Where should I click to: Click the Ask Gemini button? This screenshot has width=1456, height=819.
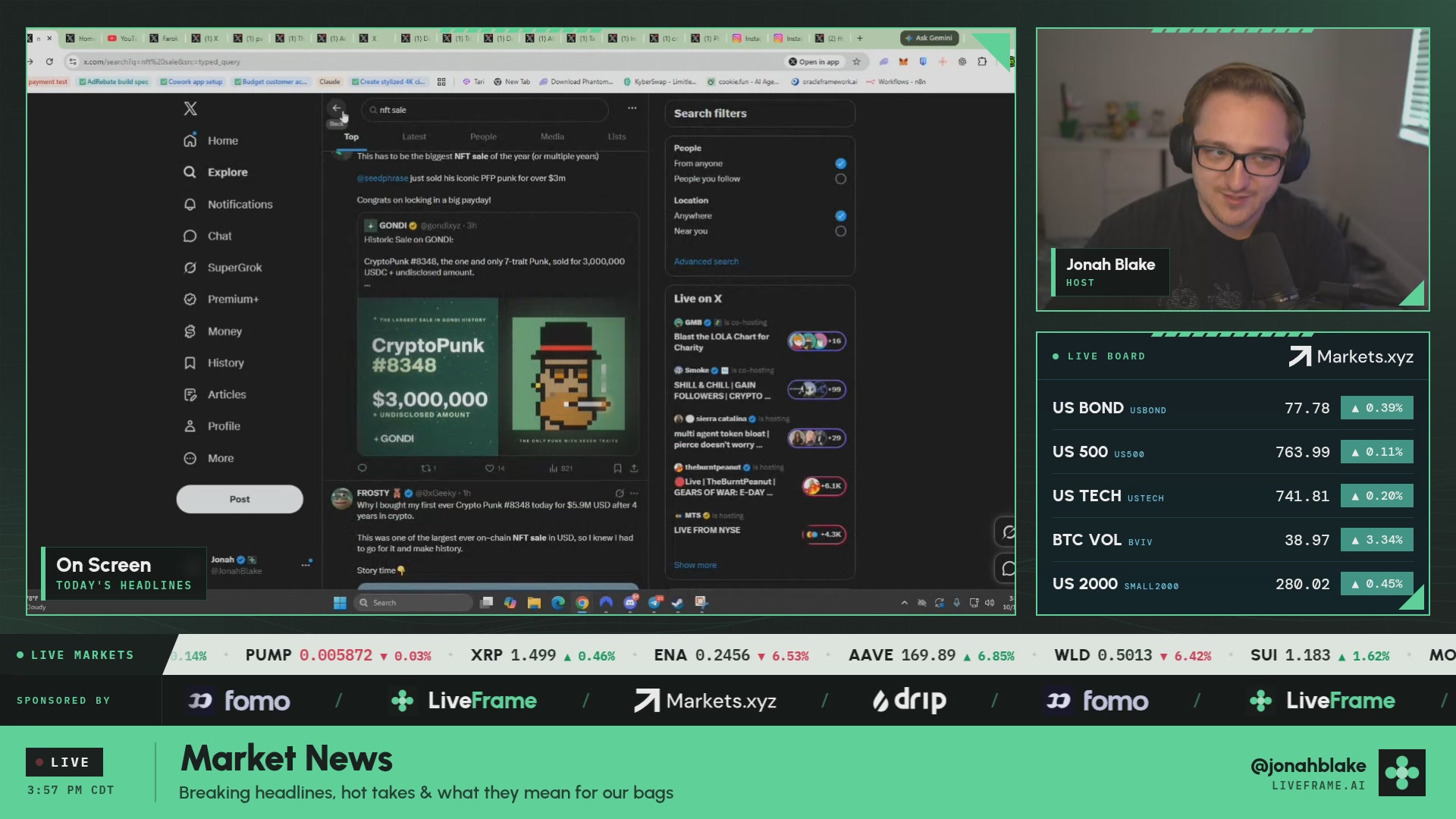[x=929, y=38]
